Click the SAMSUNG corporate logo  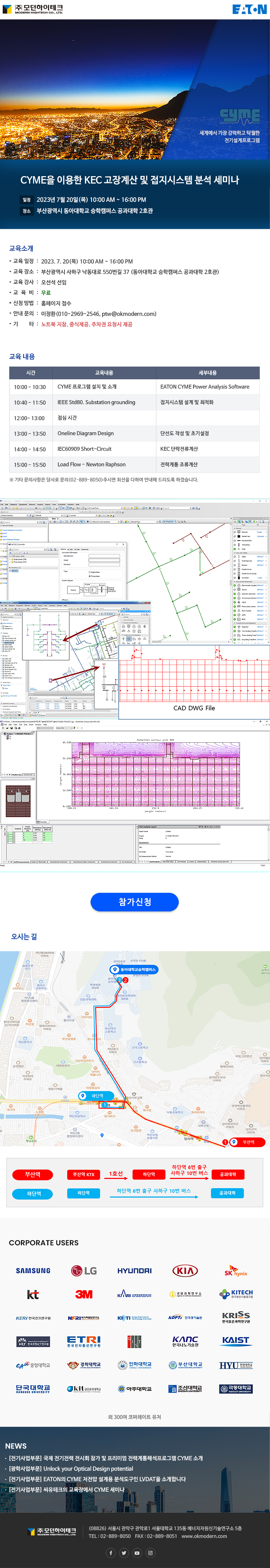(33, 1270)
